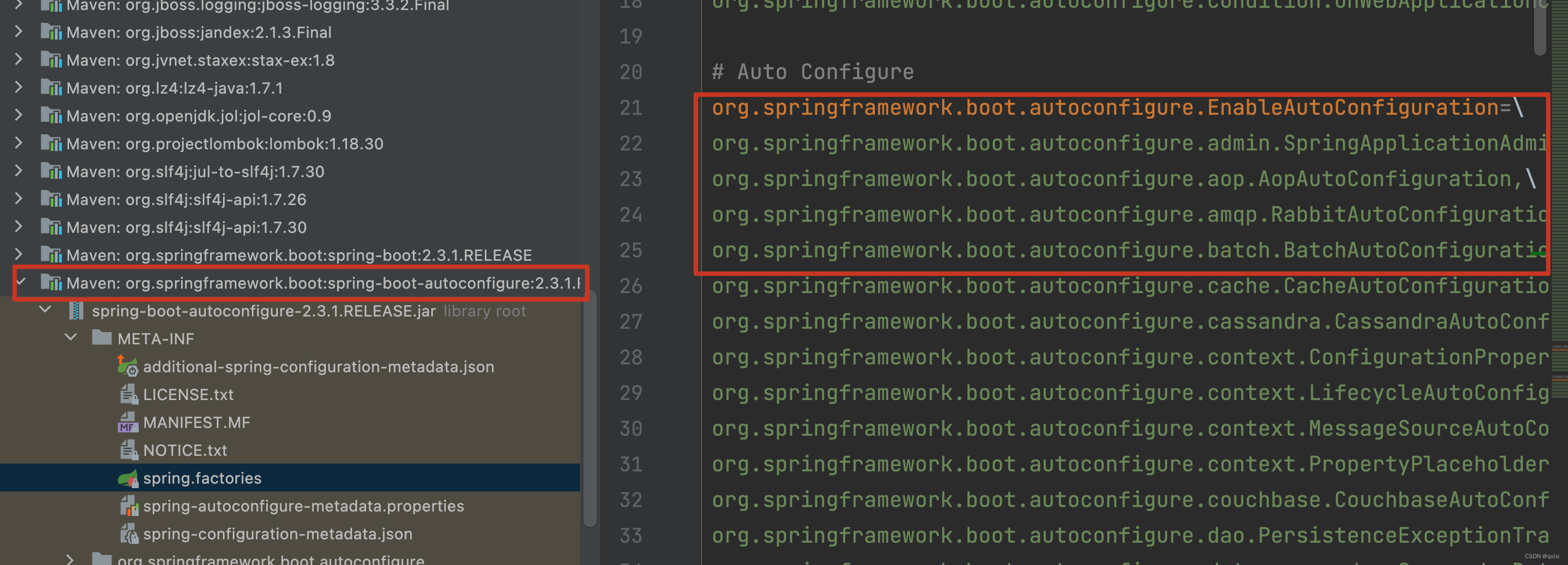Click the slf4j-api:1.7.26 library icon
1568x565 pixels.
coord(51,199)
